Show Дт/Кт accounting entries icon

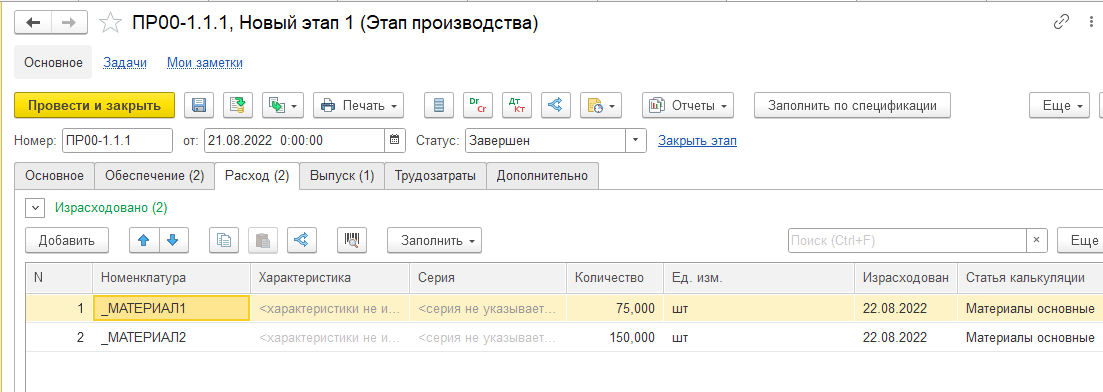coord(516,106)
